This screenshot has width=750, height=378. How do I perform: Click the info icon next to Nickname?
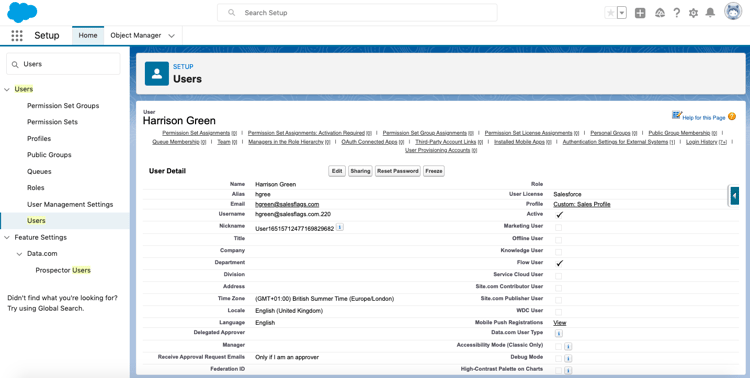point(340,227)
